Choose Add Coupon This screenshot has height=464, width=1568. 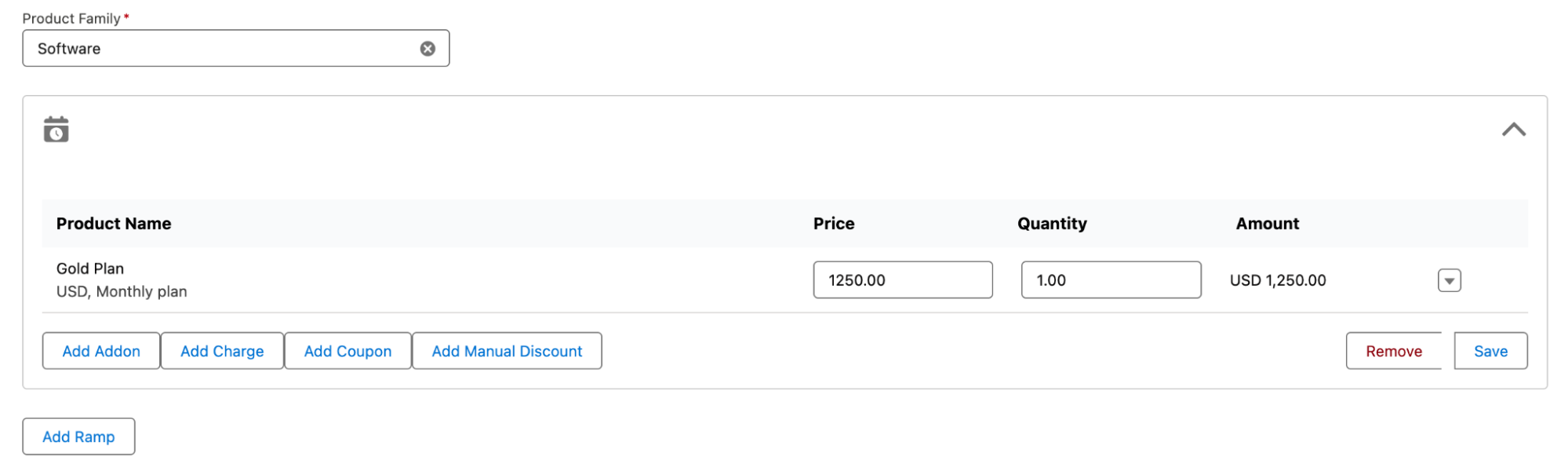(347, 351)
